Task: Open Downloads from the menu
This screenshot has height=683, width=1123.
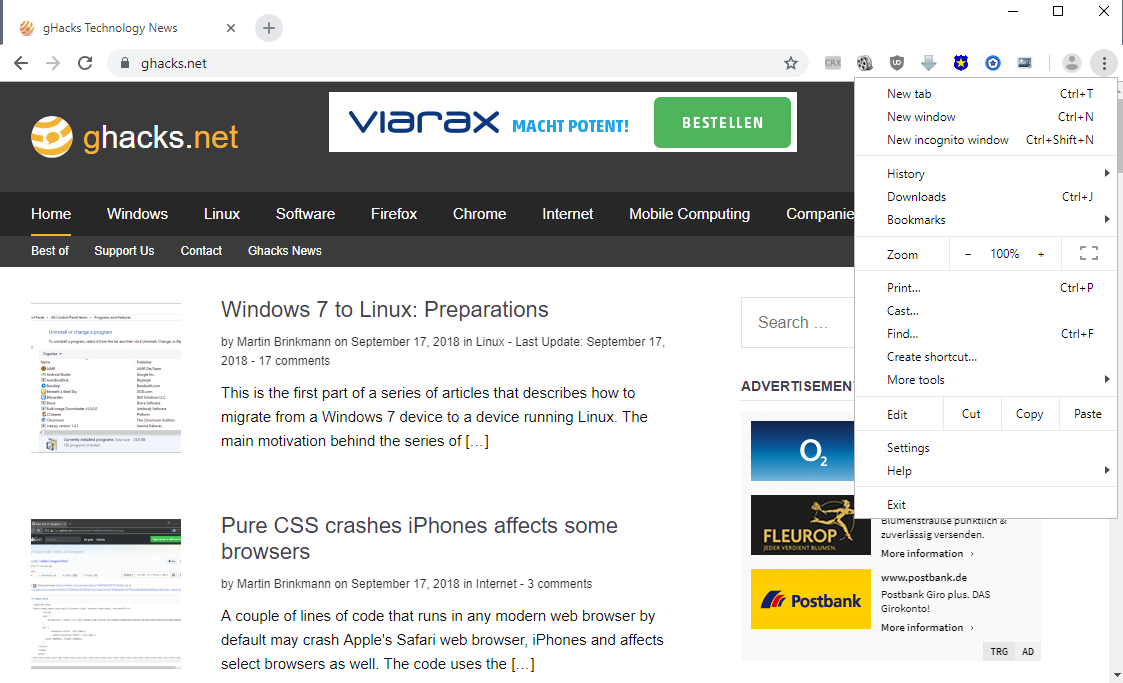Action: point(986,197)
